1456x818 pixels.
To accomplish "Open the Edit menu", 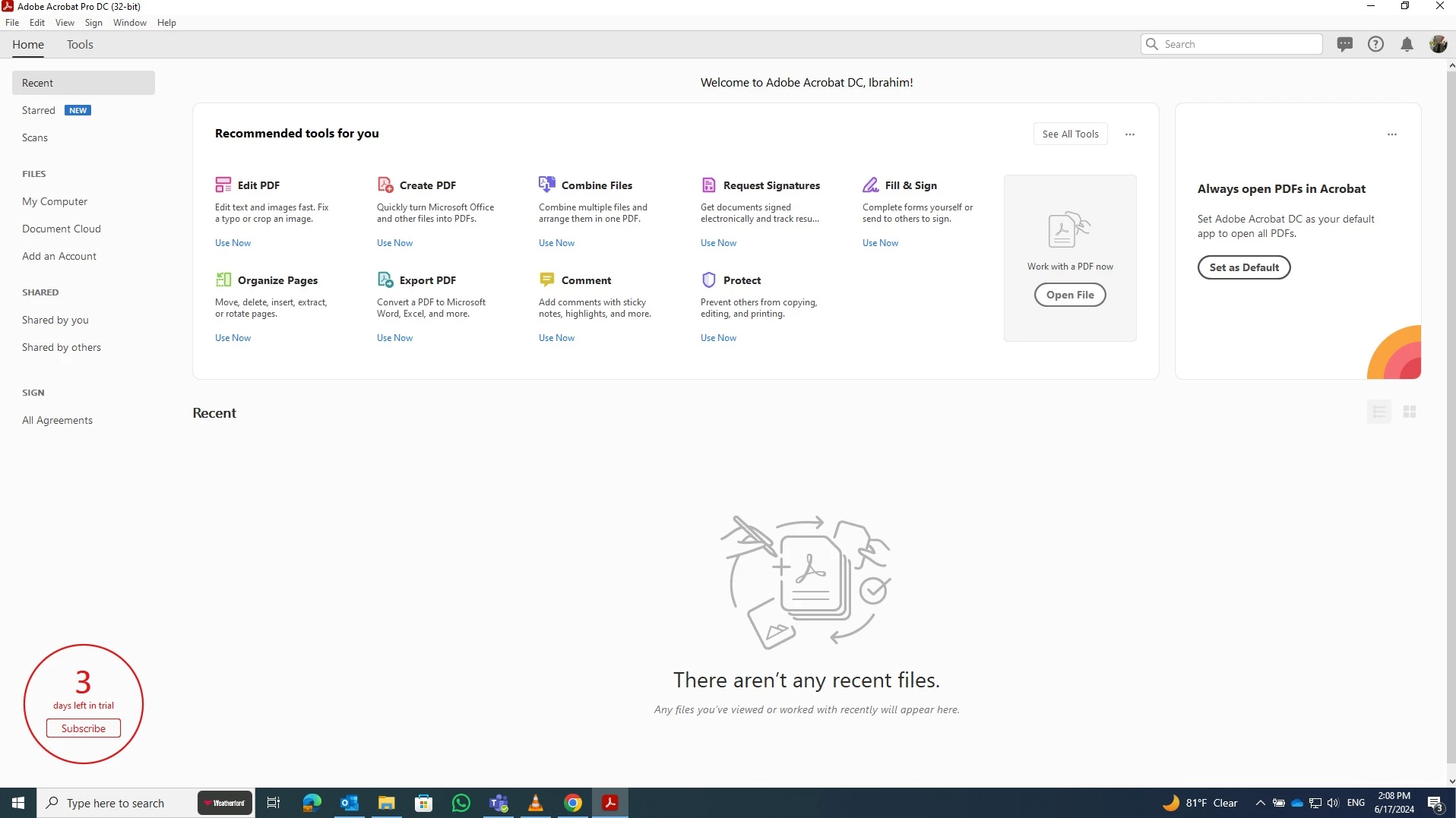I will [37, 23].
